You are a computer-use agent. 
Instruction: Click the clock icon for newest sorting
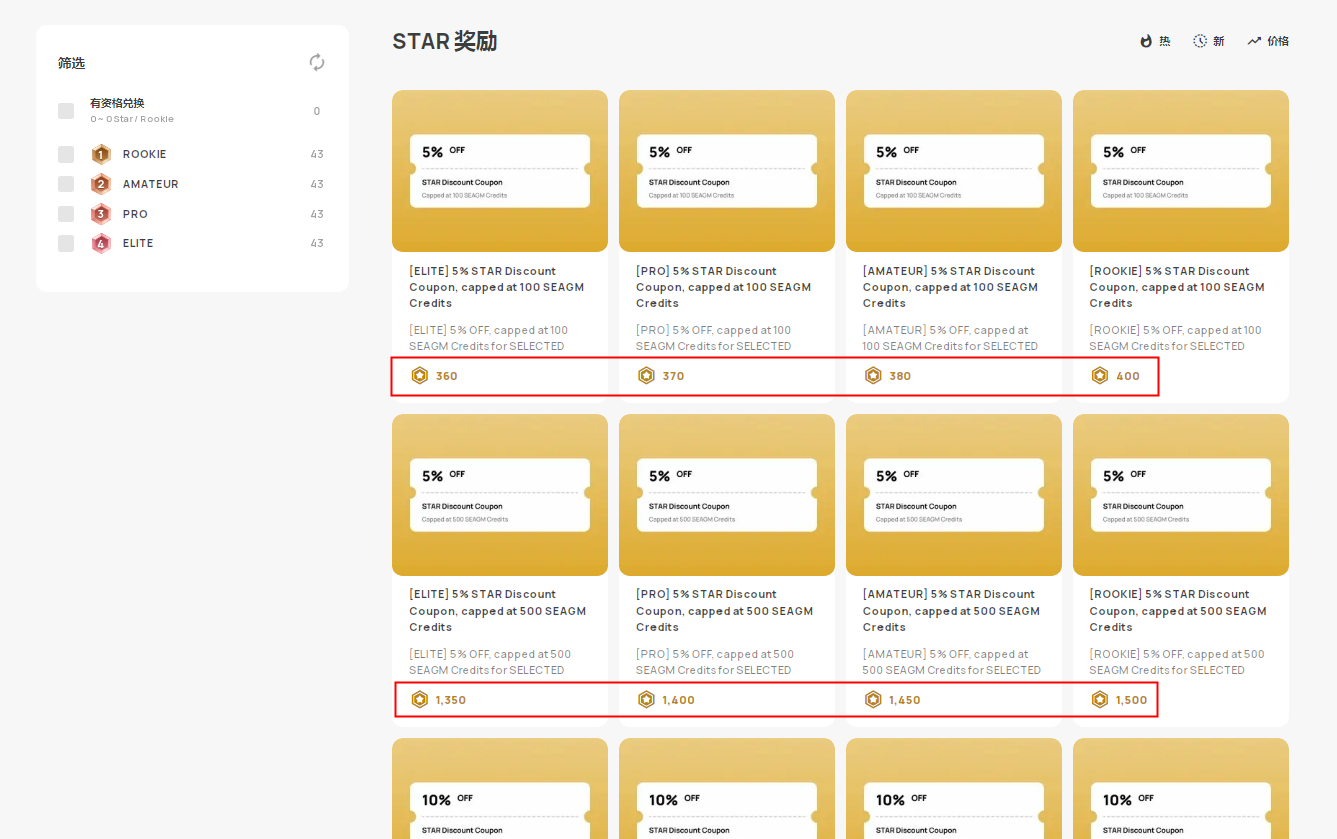click(1200, 41)
